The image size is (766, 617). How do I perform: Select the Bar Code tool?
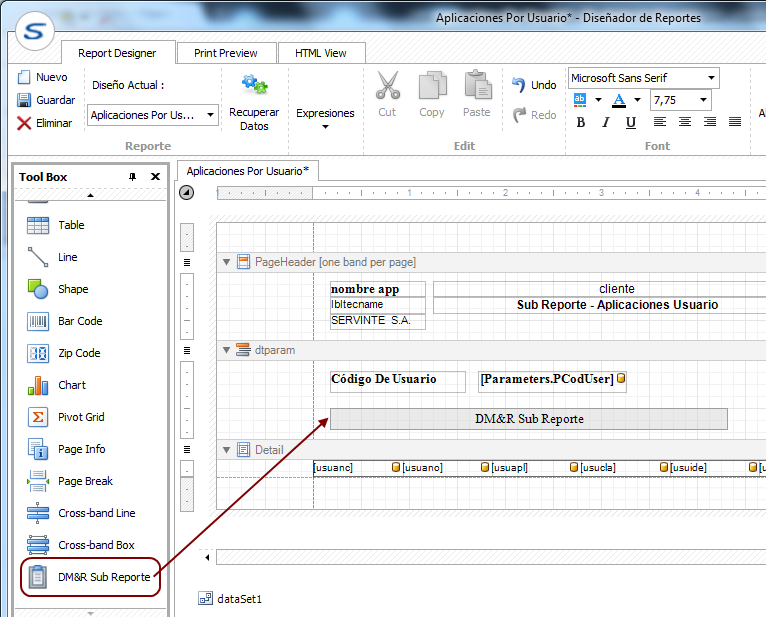(79, 321)
